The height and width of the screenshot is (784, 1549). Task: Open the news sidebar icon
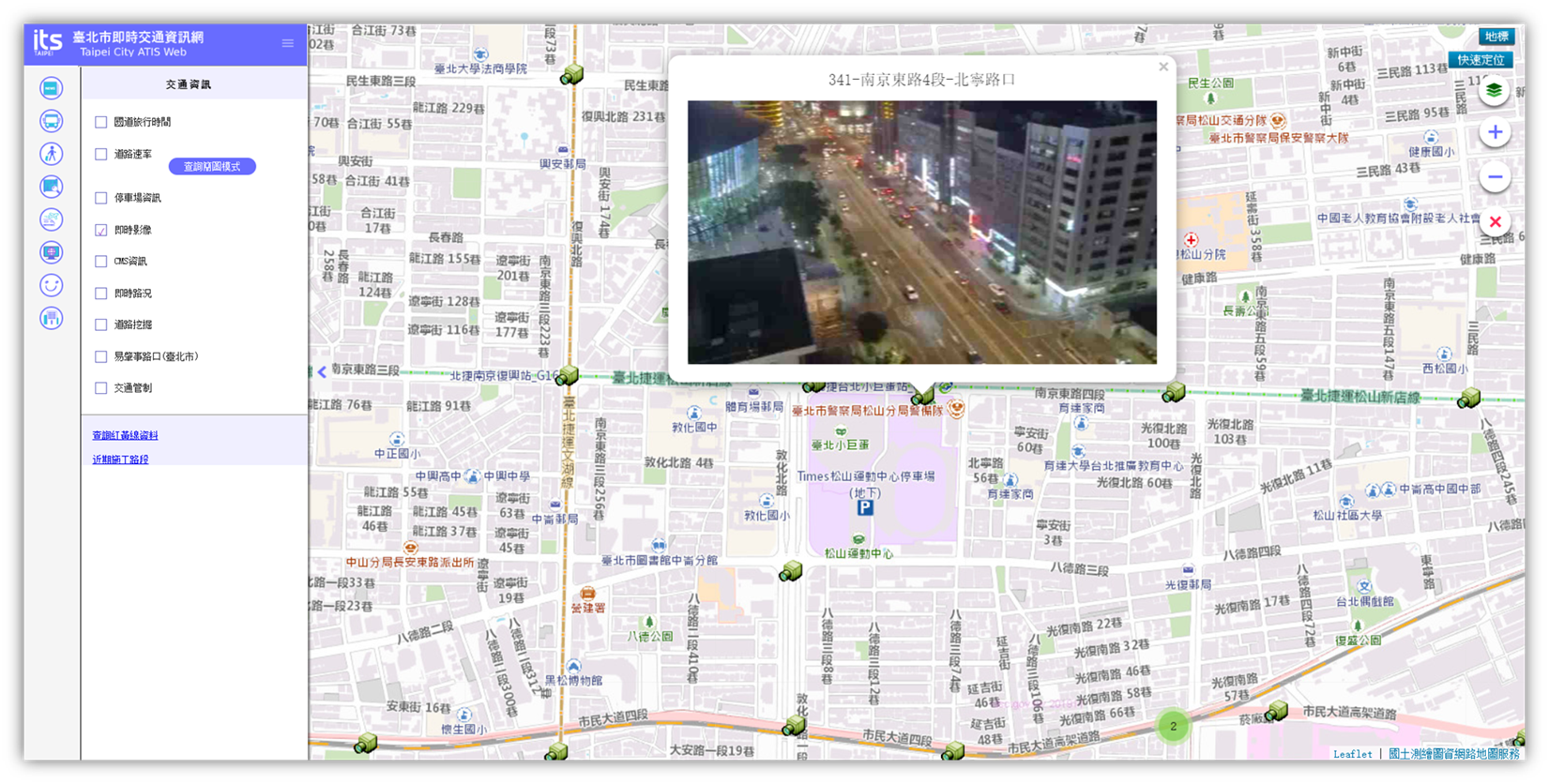[x=52, y=88]
